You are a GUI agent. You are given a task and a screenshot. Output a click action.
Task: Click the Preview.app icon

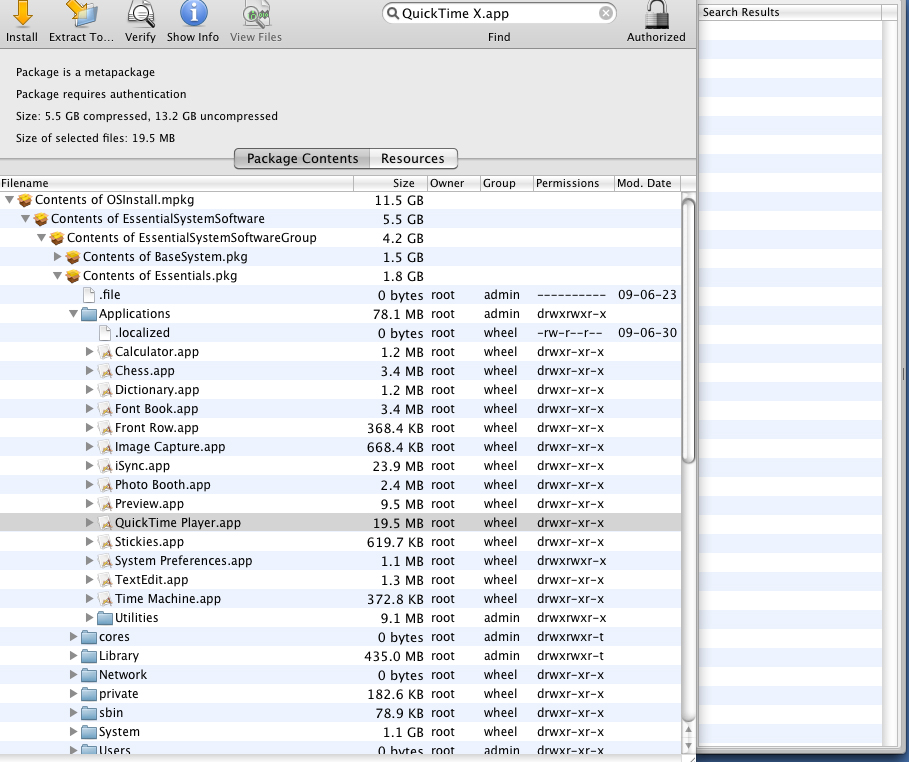pos(105,504)
